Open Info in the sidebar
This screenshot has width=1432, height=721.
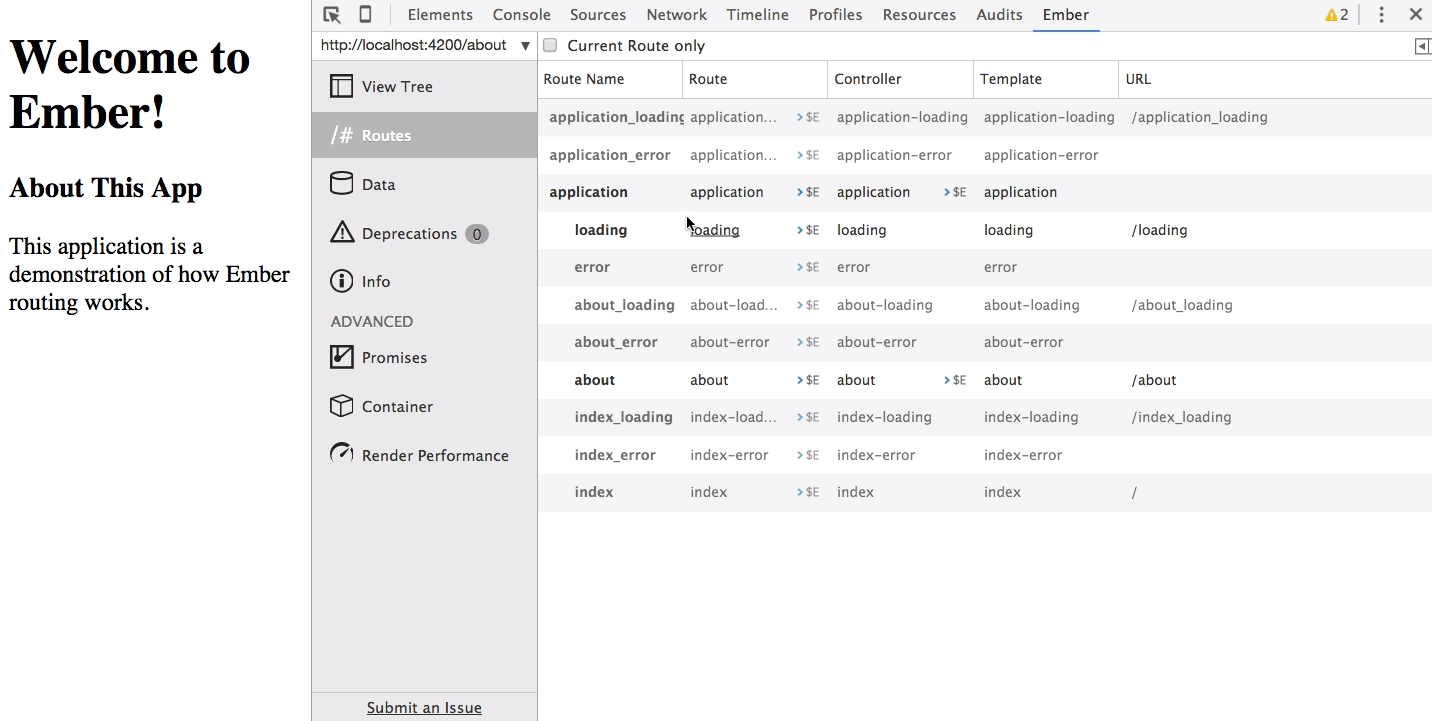424,281
